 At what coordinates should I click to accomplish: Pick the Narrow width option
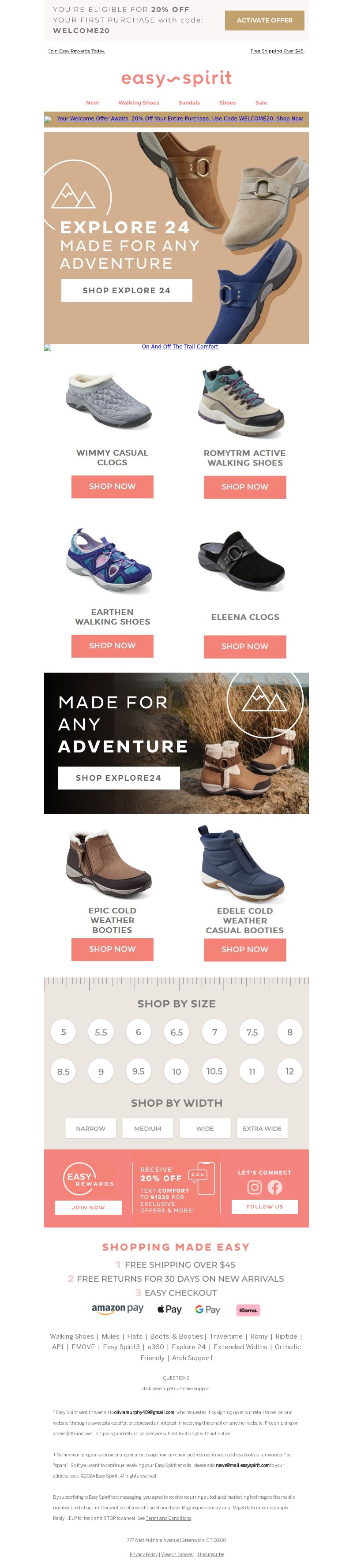coord(91,1129)
